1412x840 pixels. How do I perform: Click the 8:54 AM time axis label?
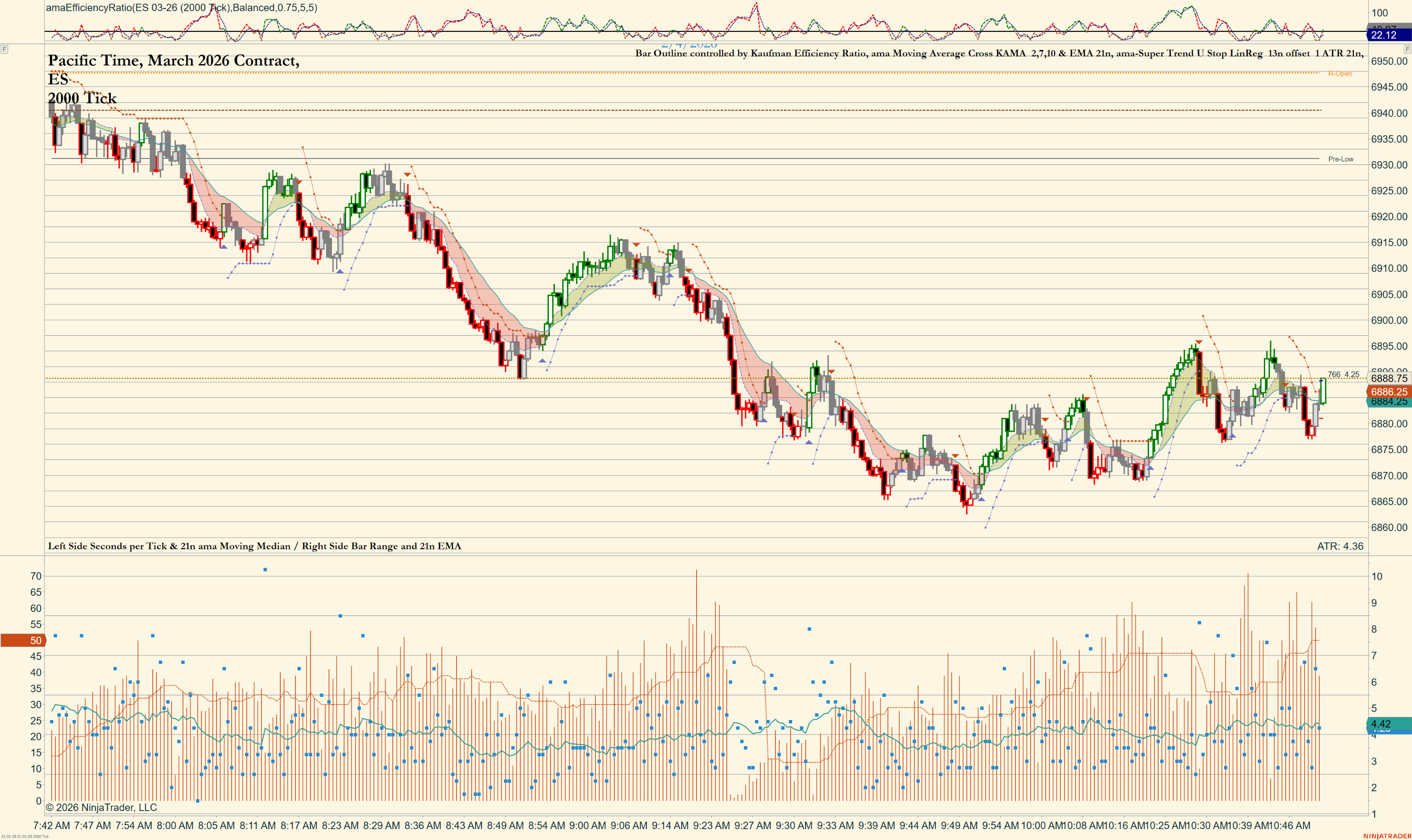coord(546,825)
